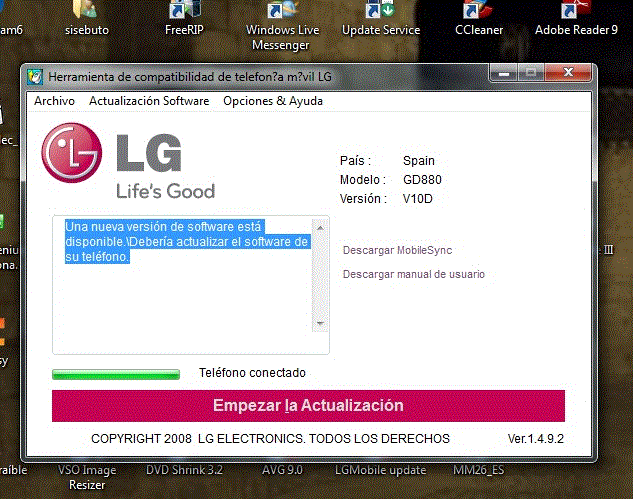Click the Teléfono conectado status text
This screenshot has width=633, height=499.
(x=252, y=373)
